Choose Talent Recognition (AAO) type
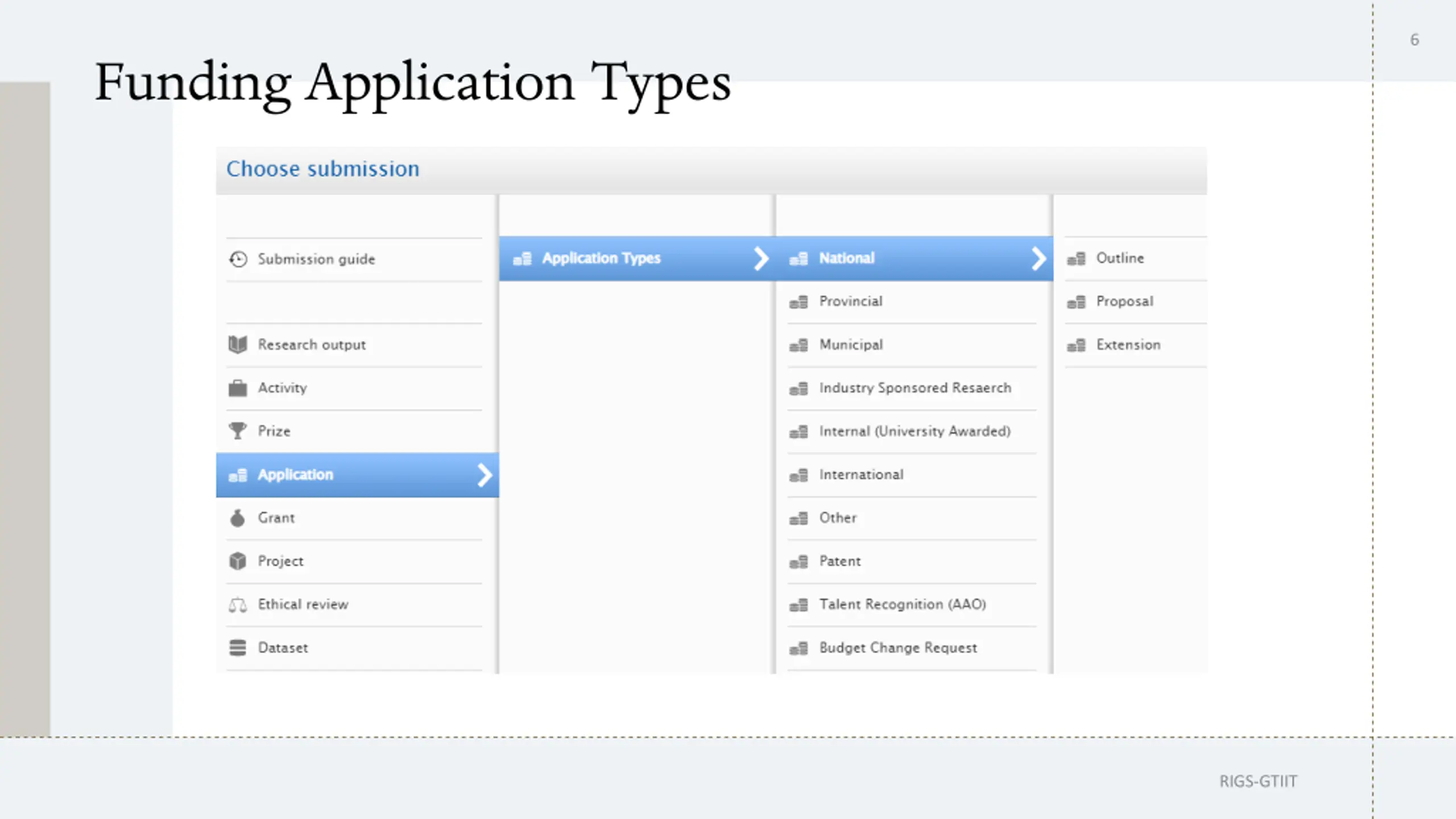Image resolution: width=1456 pixels, height=819 pixels. [912, 605]
